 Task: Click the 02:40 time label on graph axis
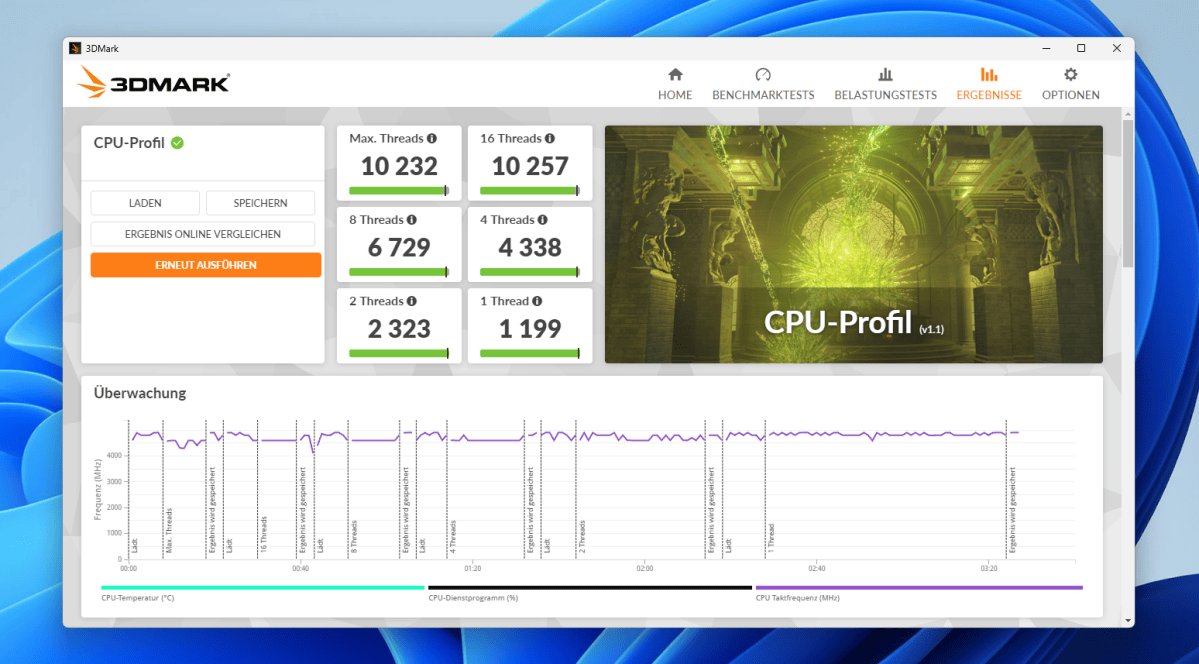point(816,568)
